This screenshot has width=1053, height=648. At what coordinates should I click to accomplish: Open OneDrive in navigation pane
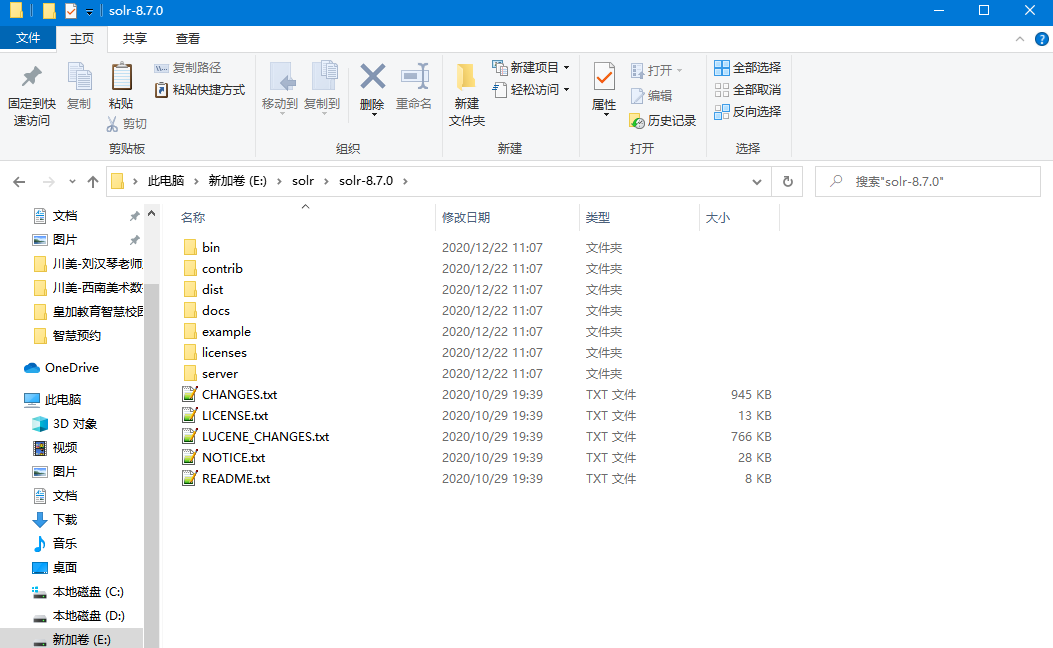coord(72,368)
